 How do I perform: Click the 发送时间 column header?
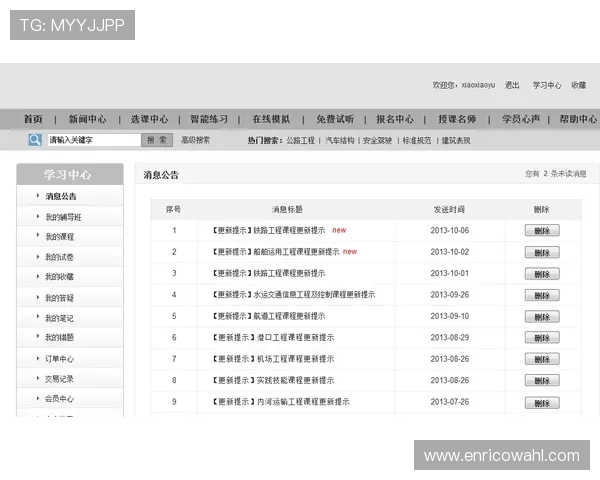449,209
